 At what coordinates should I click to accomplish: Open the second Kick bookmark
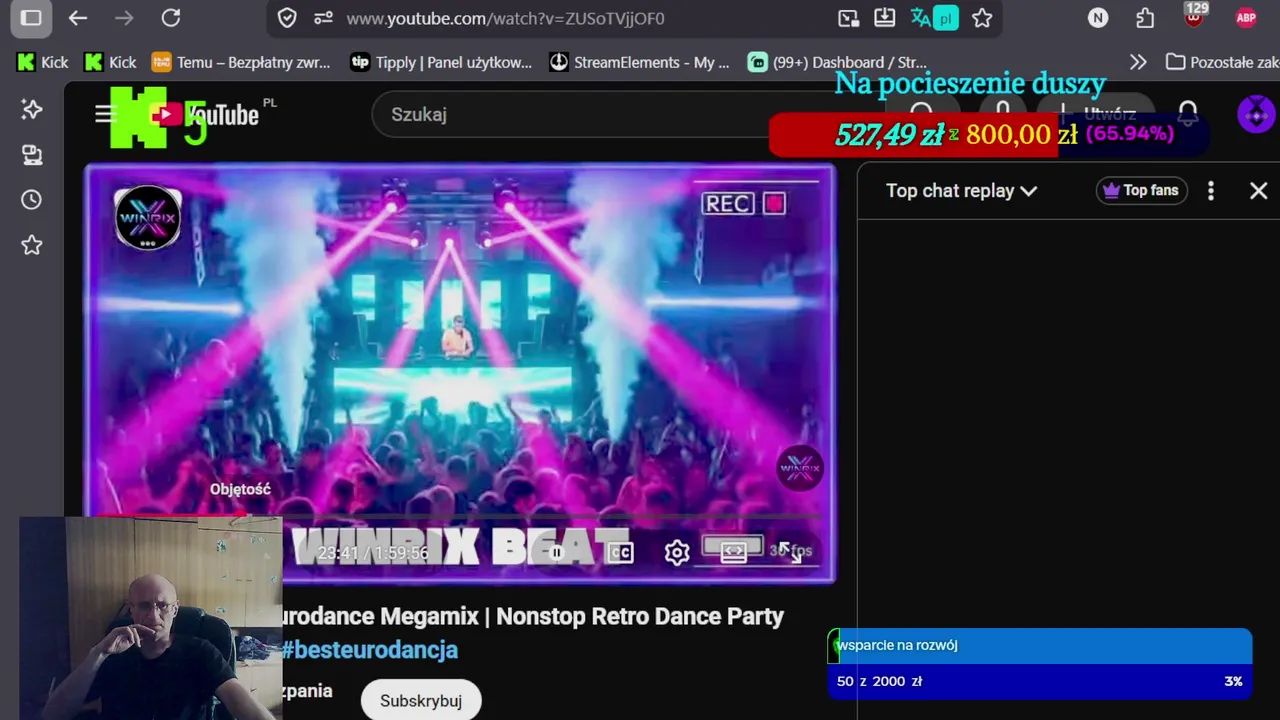point(111,62)
